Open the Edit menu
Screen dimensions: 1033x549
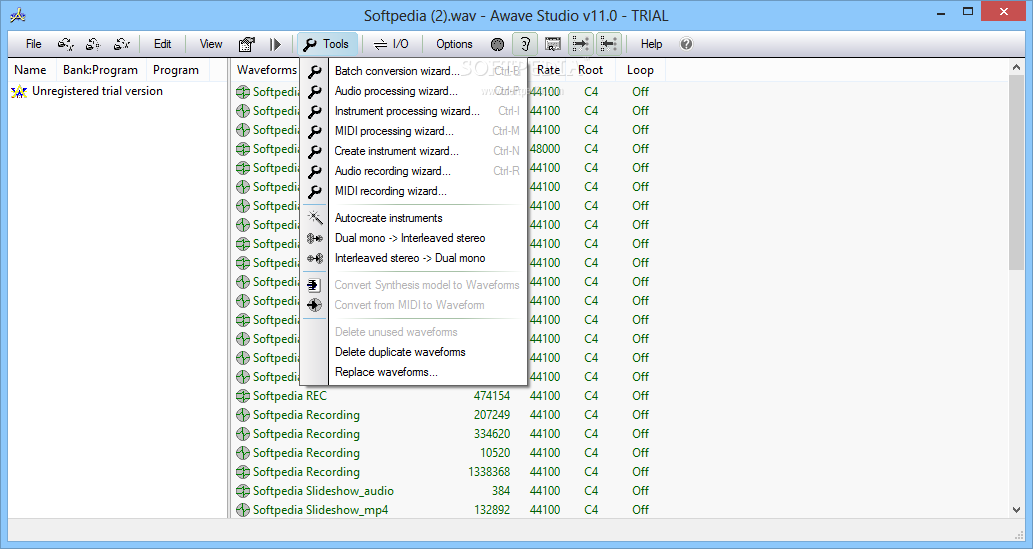click(x=162, y=44)
